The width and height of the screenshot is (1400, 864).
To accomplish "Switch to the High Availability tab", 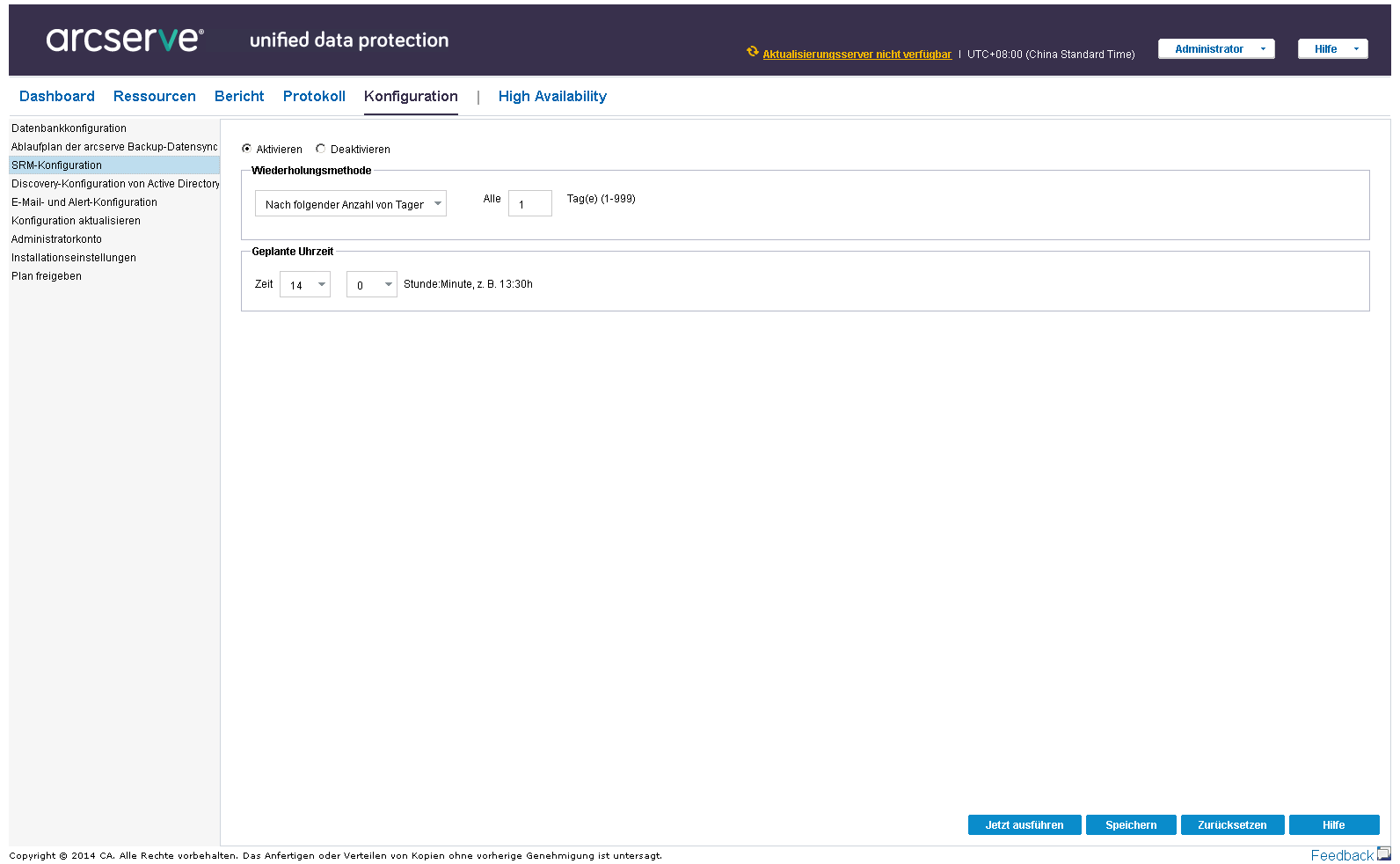I will click(x=552, y=96).
